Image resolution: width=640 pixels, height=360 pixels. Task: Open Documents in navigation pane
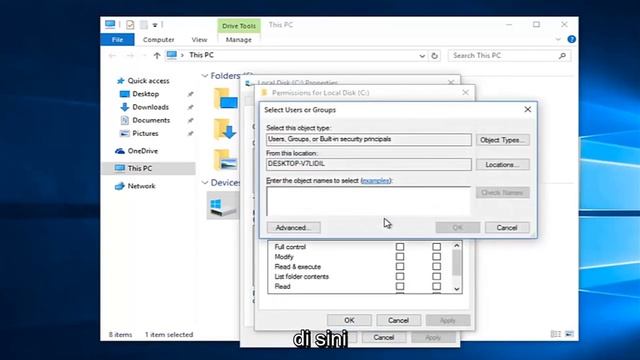pos(151,120)
